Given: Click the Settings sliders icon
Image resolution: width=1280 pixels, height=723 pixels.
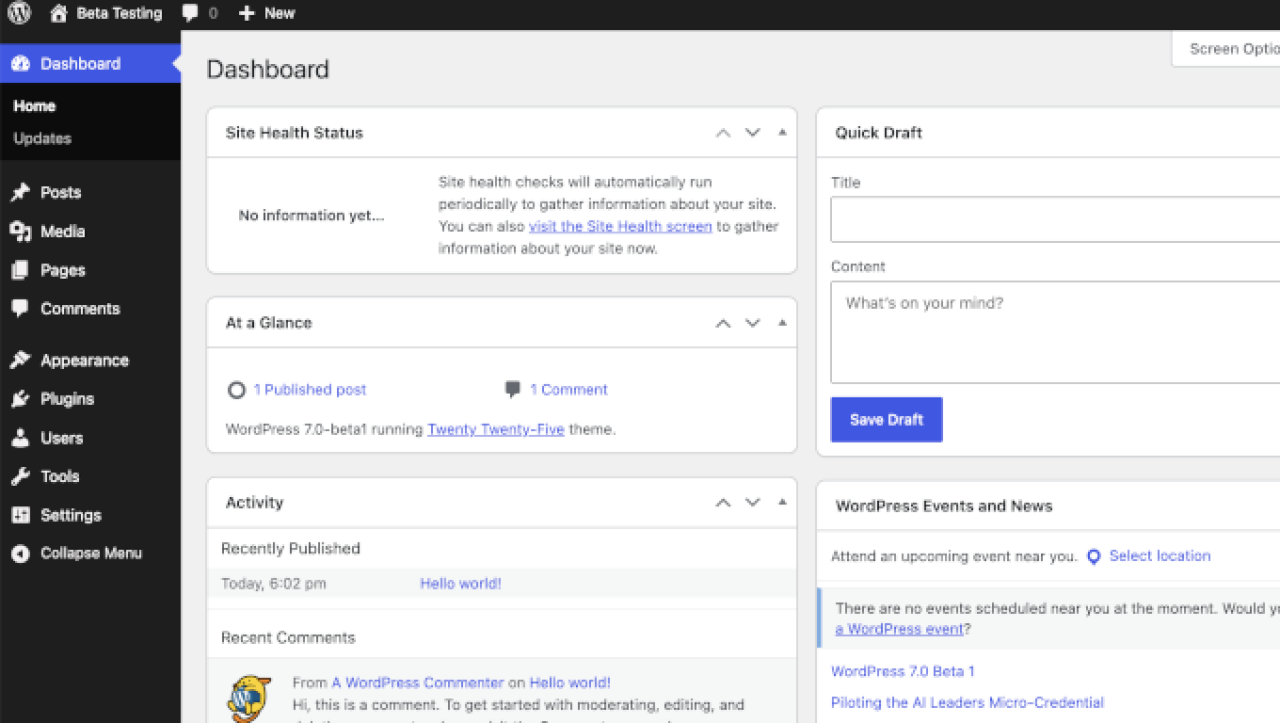Looking at the screenshot, I should pos(20,515).
